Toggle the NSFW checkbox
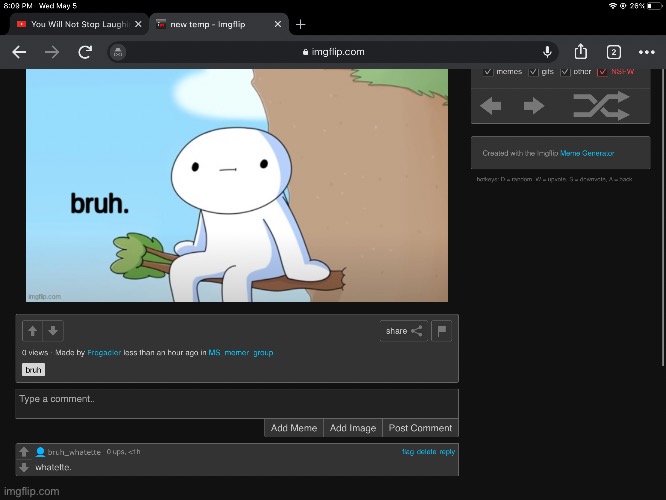 (602, 71)
